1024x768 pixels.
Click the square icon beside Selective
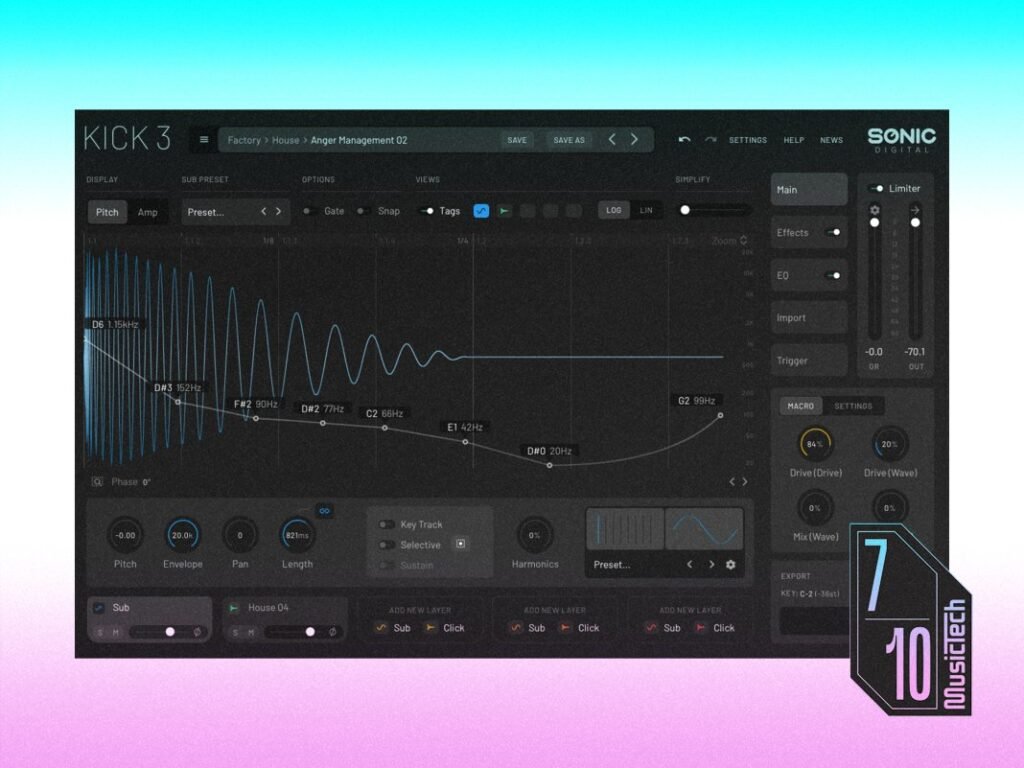point(460,544)
